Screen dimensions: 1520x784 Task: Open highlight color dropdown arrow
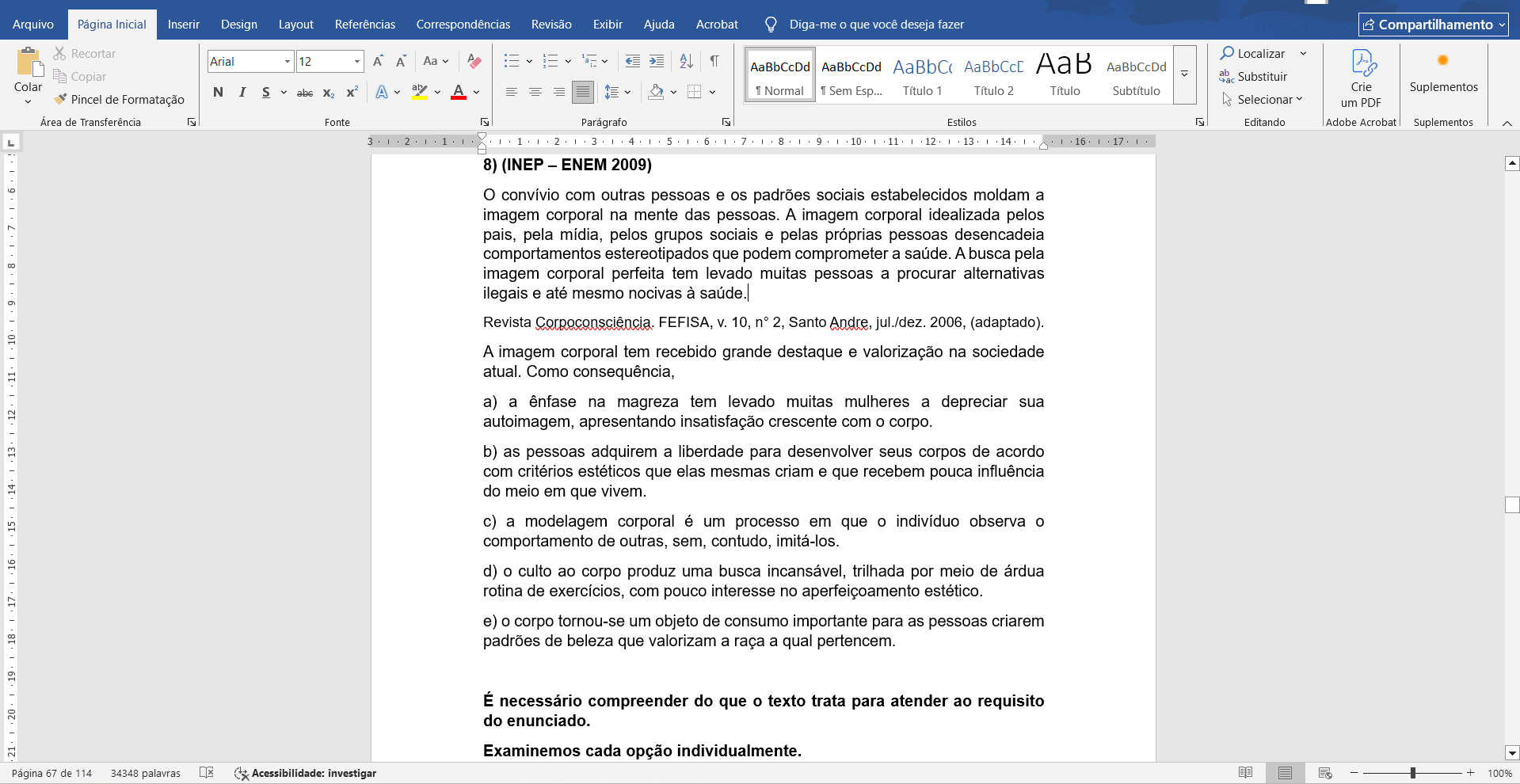(x=437, y=93)
